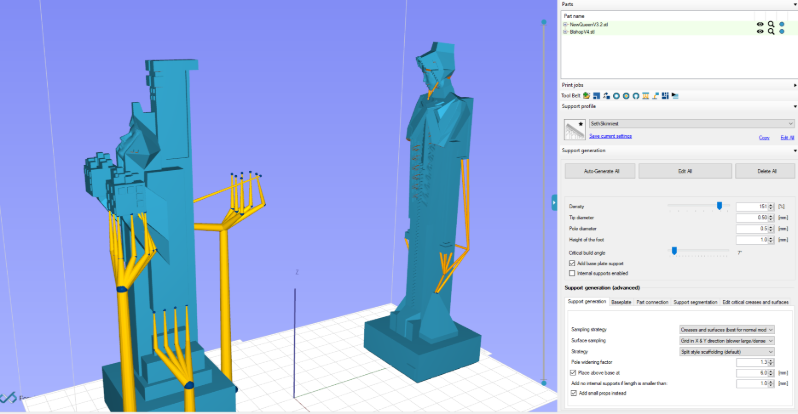Open the Sampling strategy dropdown
Screen dimensions: 798x414
click(x=727, y=329)
